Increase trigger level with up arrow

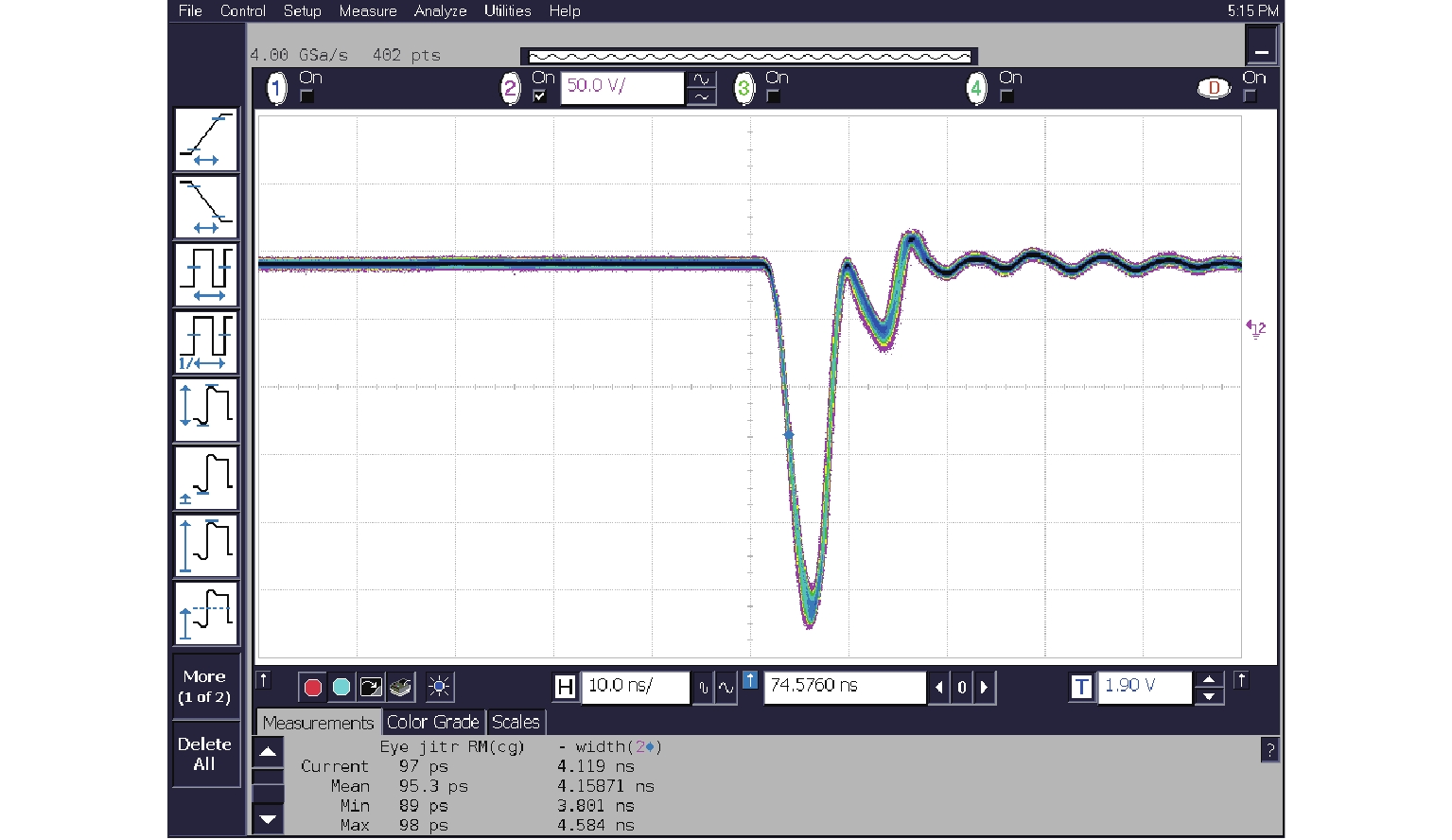(x=1209, y=679)
